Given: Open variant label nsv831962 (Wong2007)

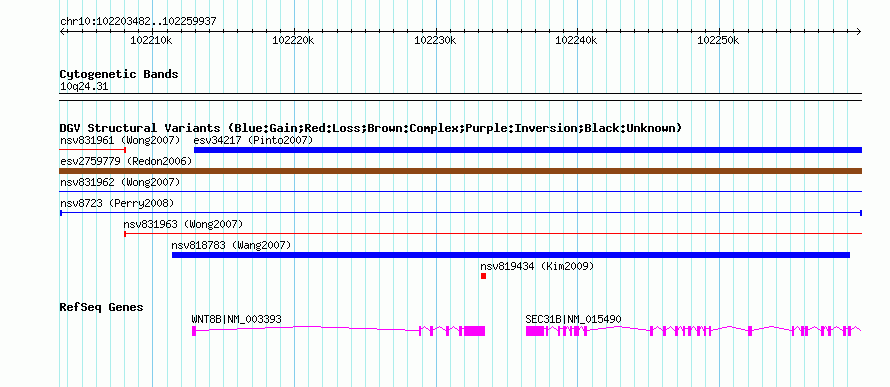Looking at the screenshot, I should pos(120,182).
